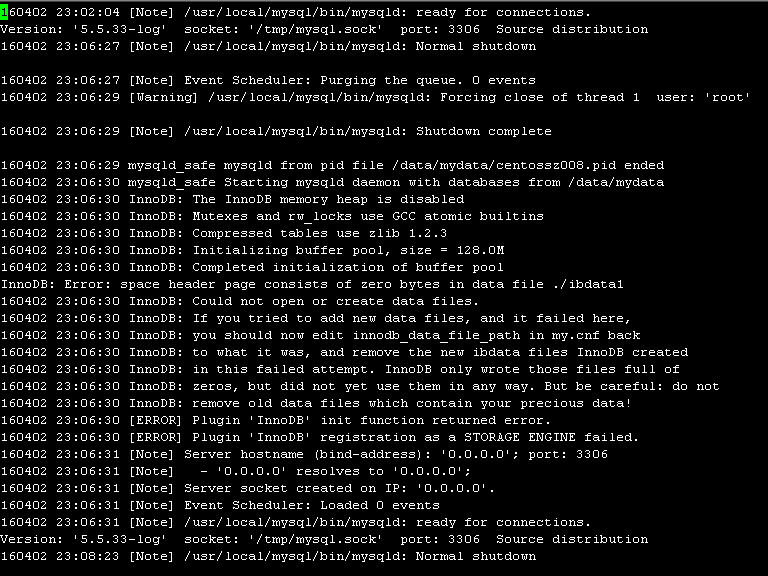Click the [Warning] tag in the log
Screen dimensions: 768x576
[x=163, y=97]
